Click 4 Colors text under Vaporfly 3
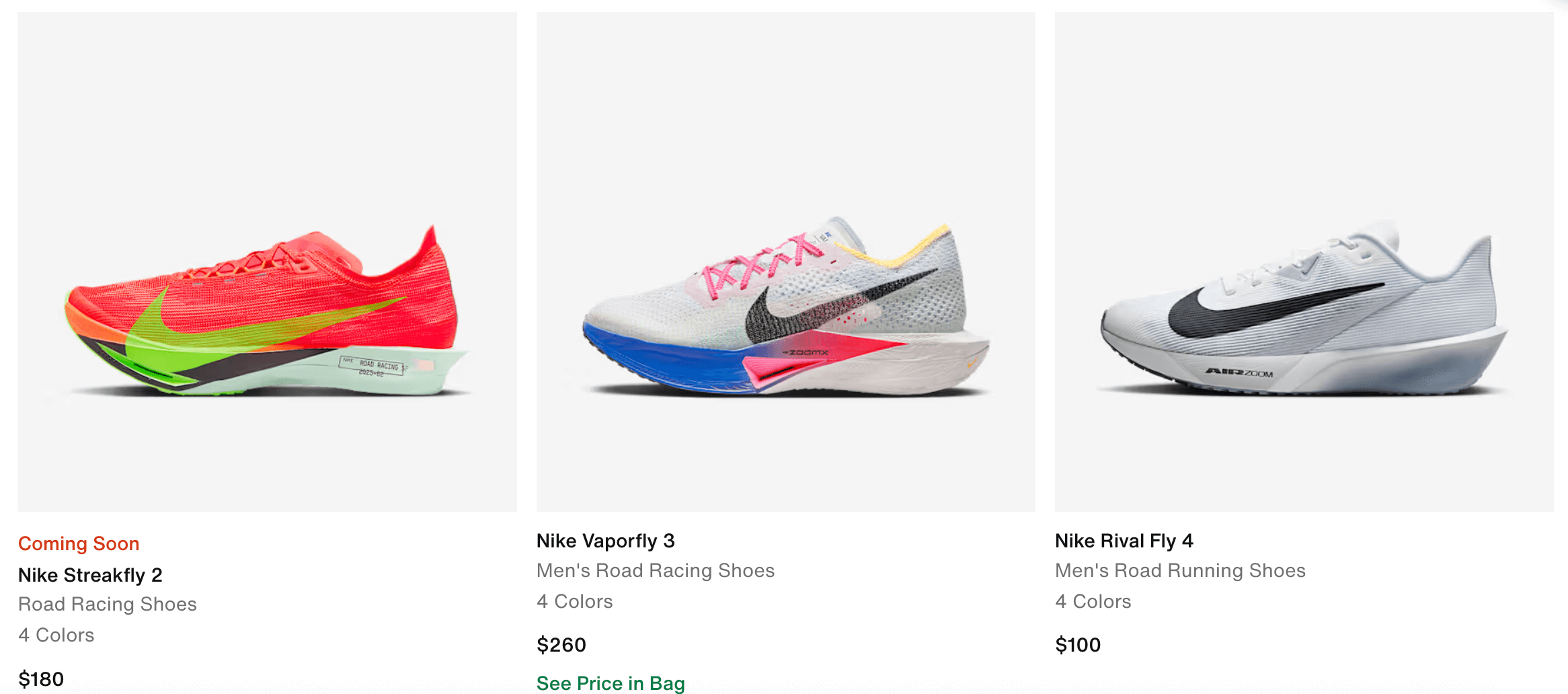Viewport: 1568px width, 694px height. (574, 601)
